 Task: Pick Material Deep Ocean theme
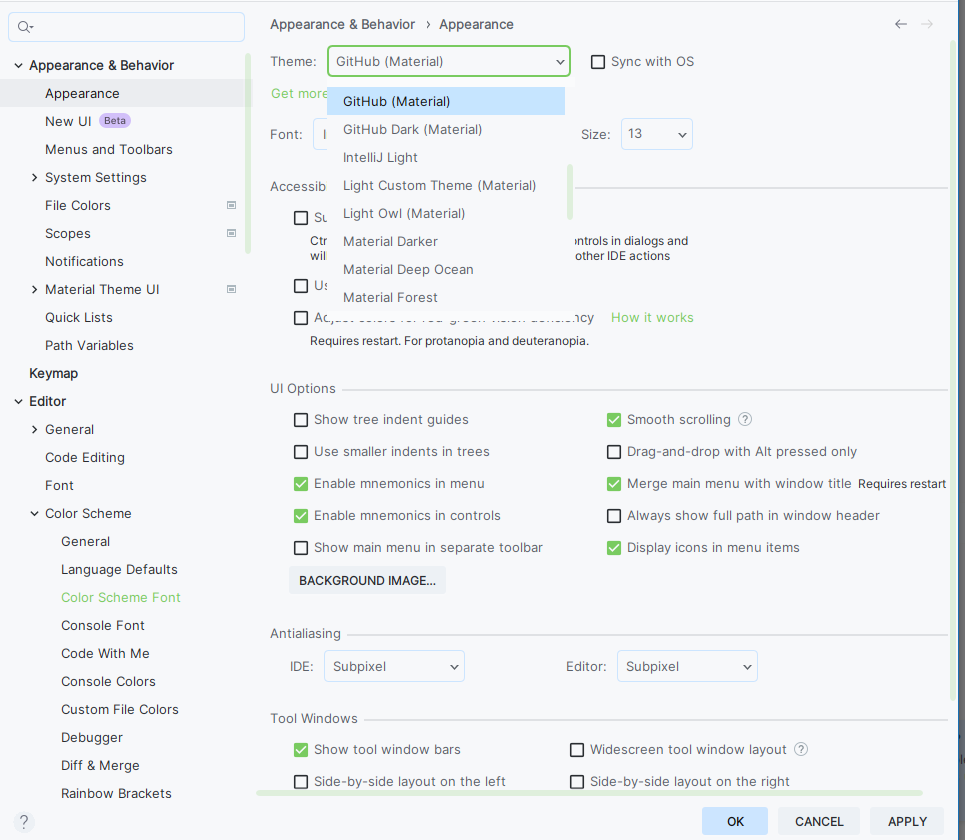(446, 270)
